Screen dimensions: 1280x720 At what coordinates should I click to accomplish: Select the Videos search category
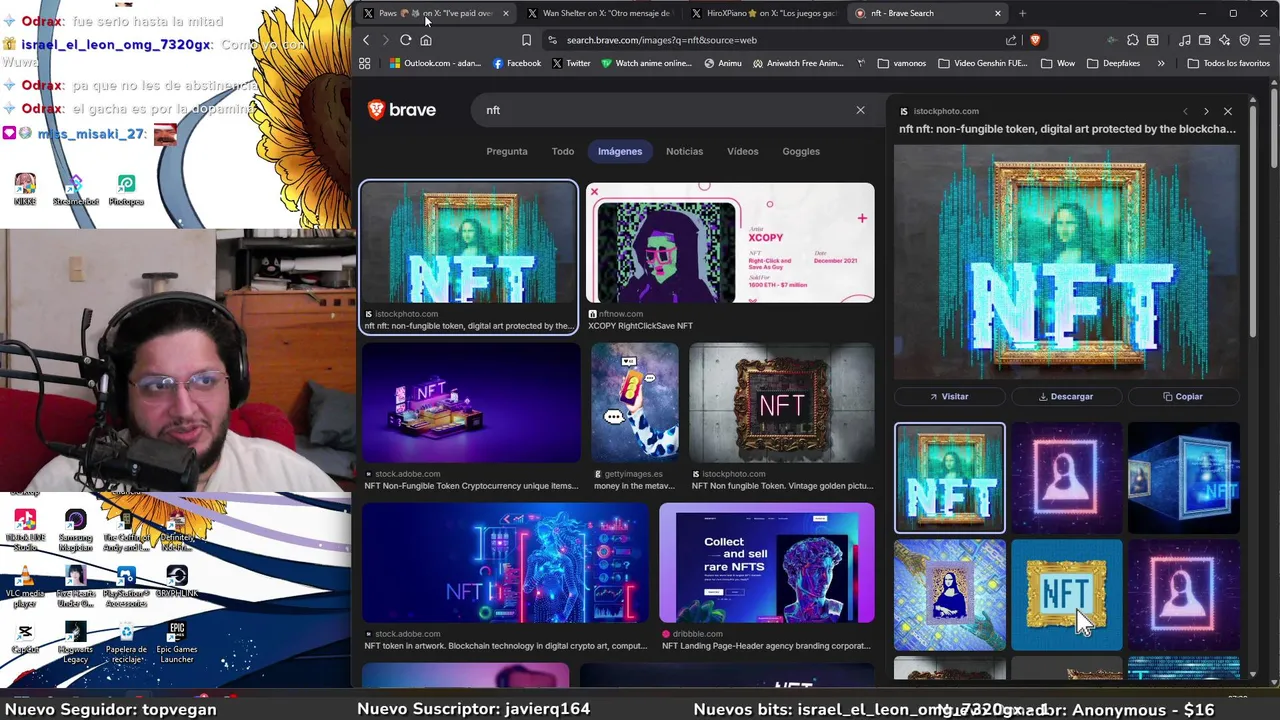[743, 151]
